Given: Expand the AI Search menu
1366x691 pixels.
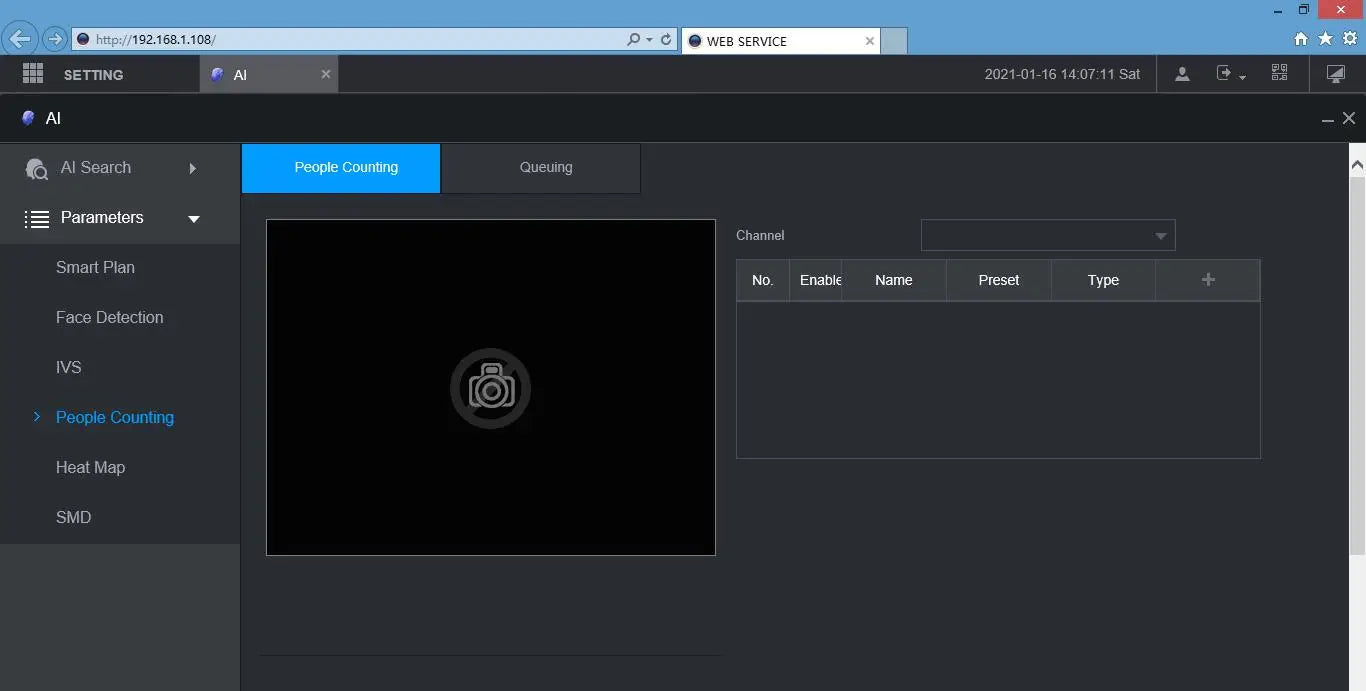Looking at the screenshot, I should point(120,168).
